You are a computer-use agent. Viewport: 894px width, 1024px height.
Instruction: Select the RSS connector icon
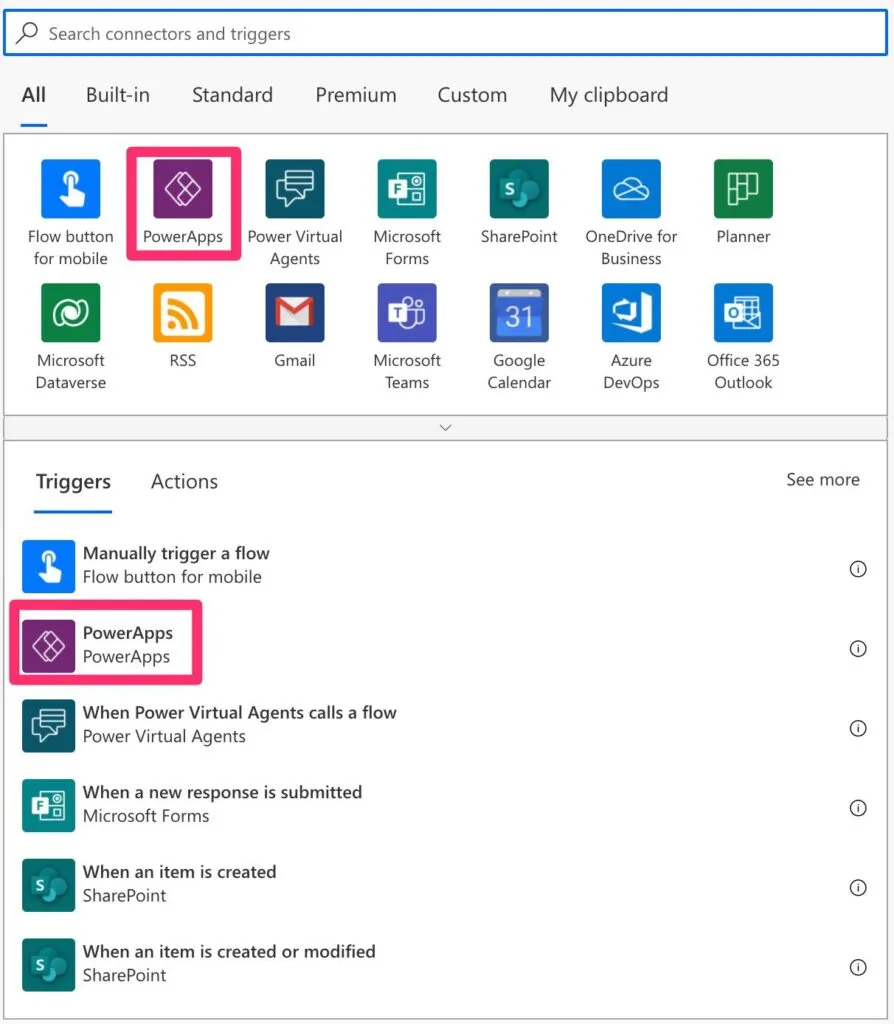click(x=182, y=313)
